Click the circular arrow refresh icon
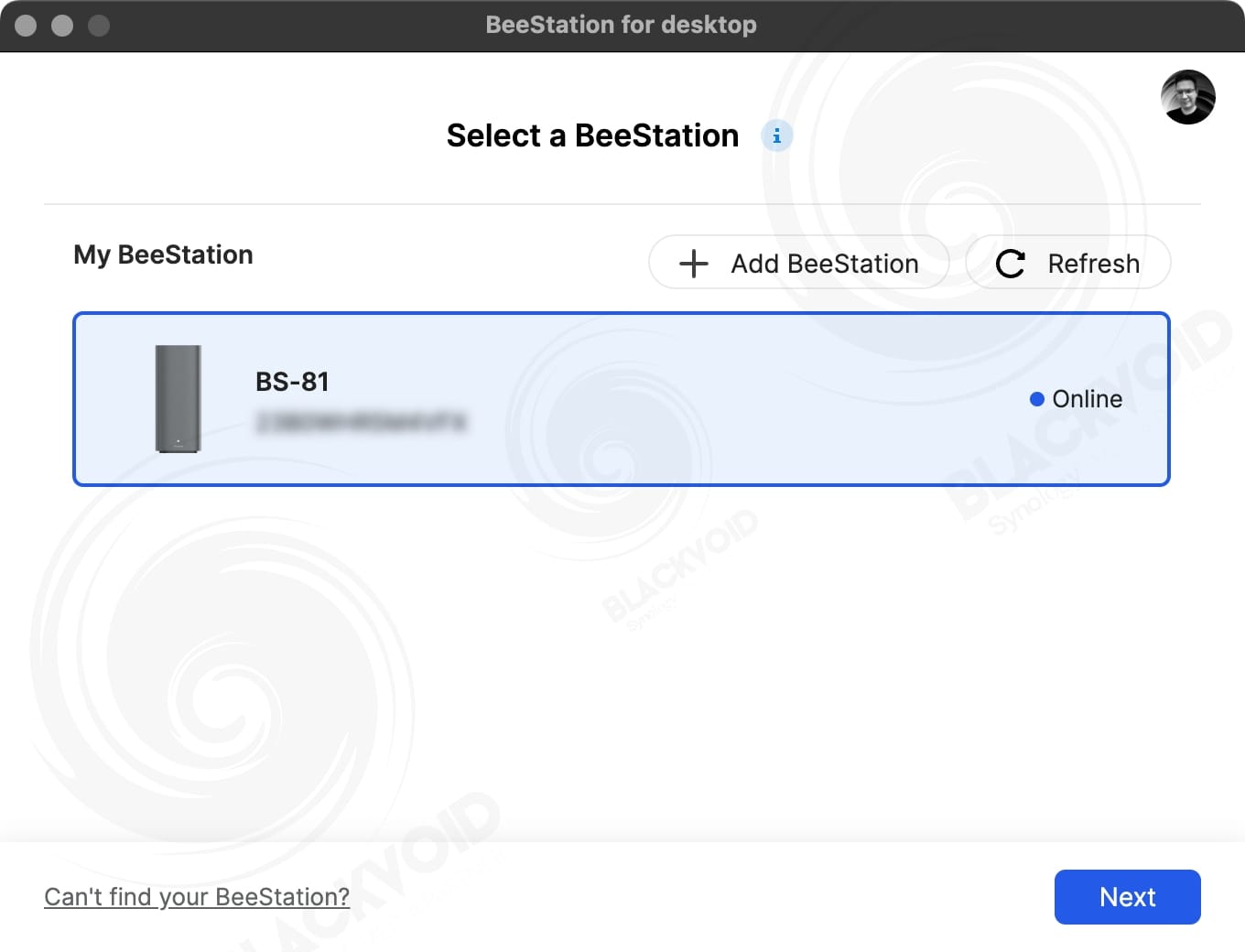1245x952 pixels. click(1010, 264)
